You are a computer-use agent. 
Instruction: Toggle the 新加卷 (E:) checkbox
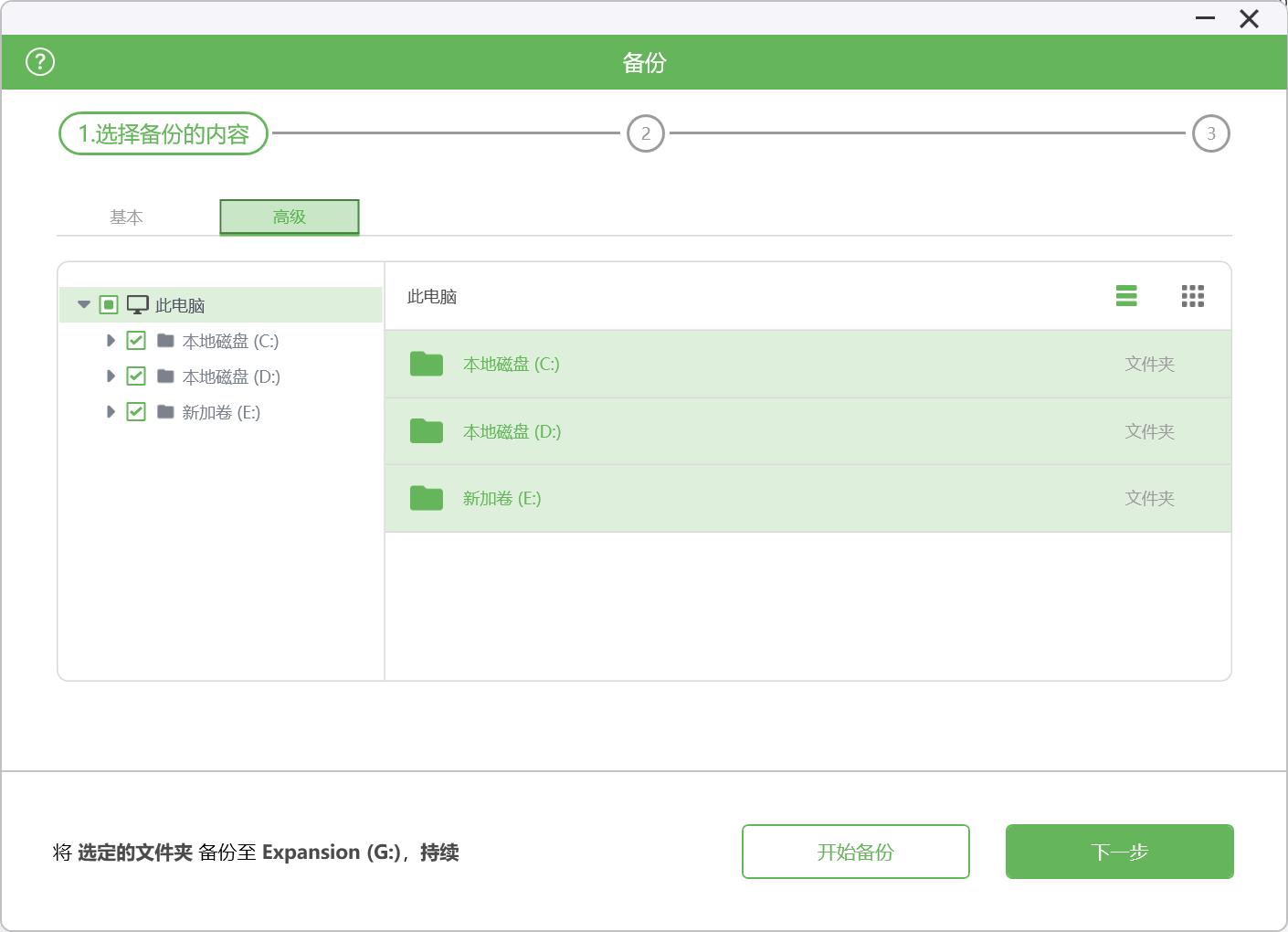click(x=135, y=411)
